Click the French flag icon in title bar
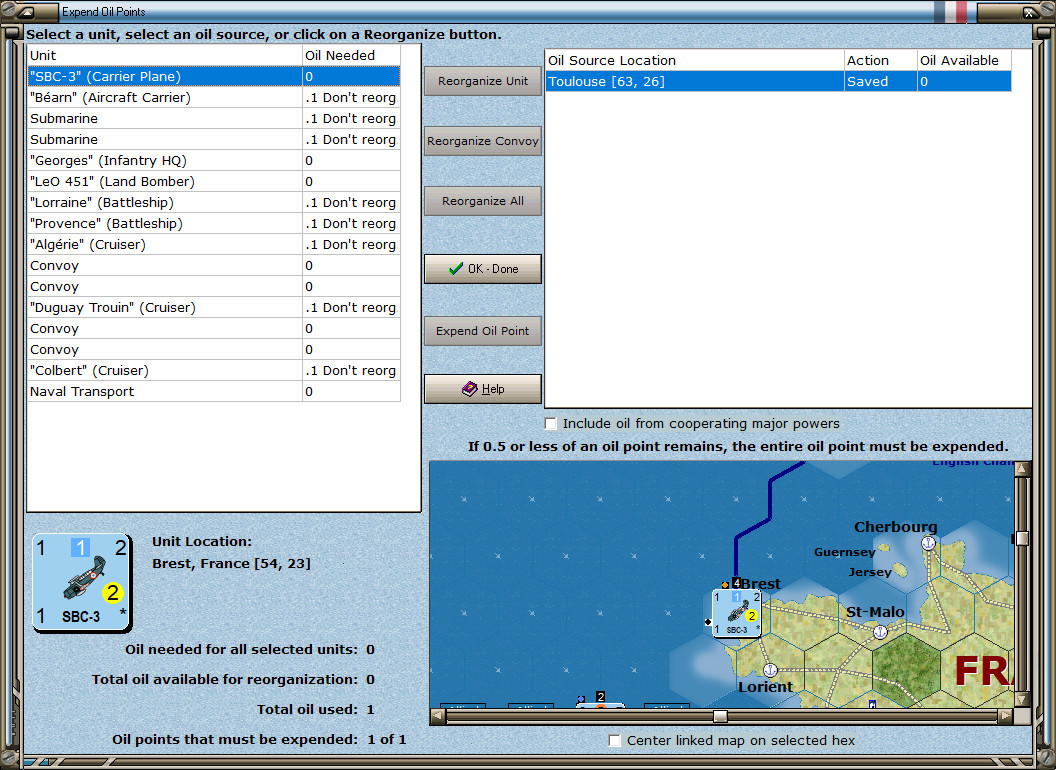Viewport: 1056px width, 770px height. [x=950, y=12]
